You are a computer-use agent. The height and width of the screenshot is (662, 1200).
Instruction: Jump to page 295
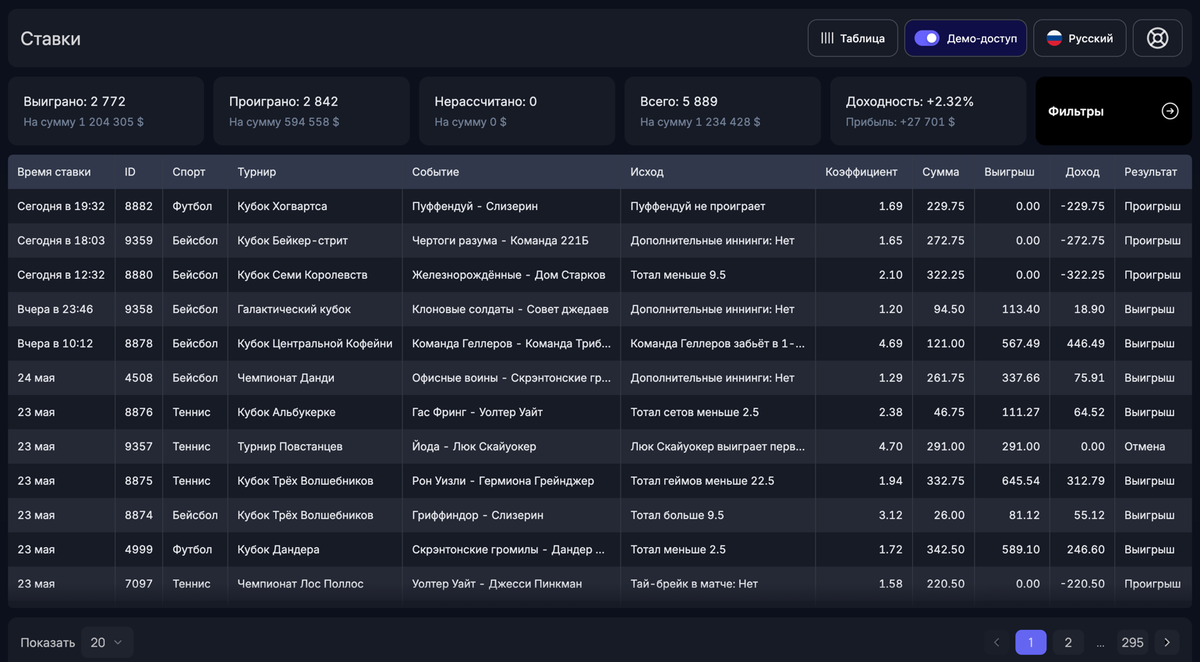coord(1132,642)
